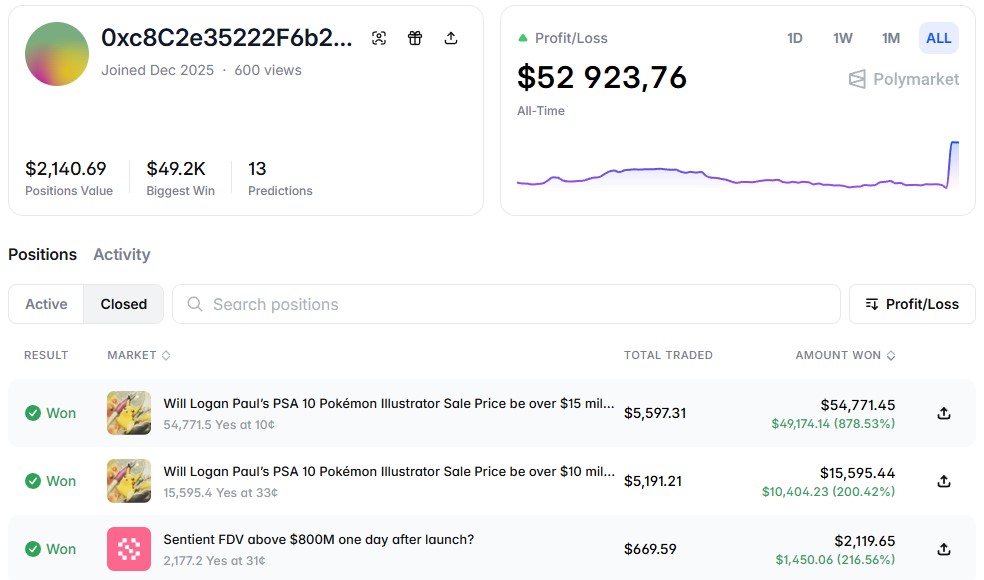Click the $669.59 total traded value
This screenshot has width=984, height=580.
point(650,549)
